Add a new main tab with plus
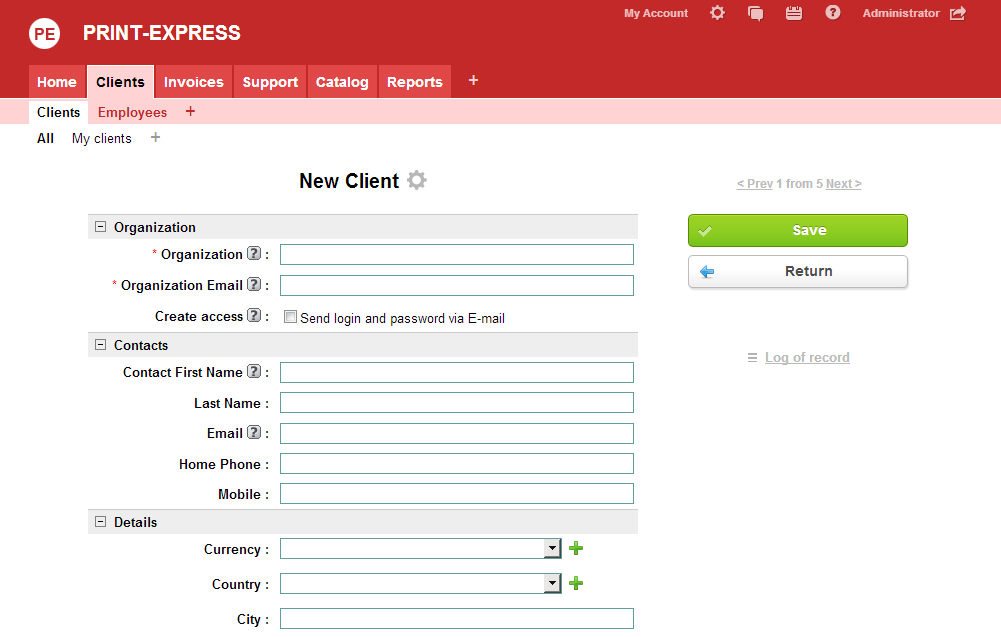1001x637 pixels. click(x=473, y=80)
